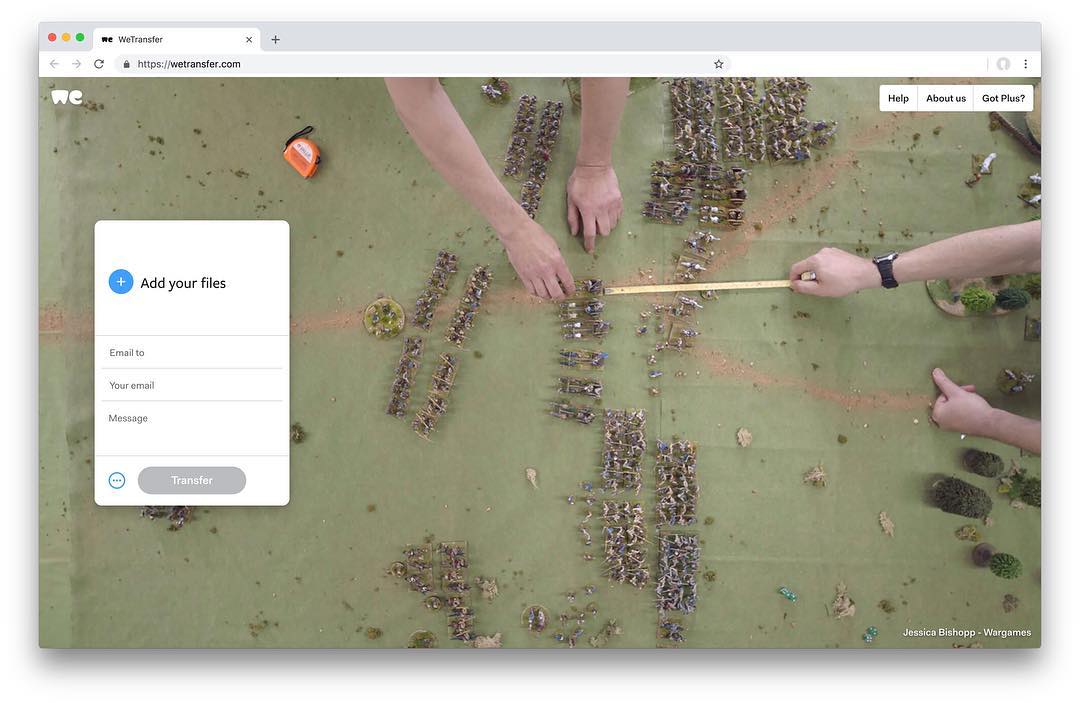Focus the 'Your email' input field
Viewport: 1080px width, 703px height.
pos(192,386)
